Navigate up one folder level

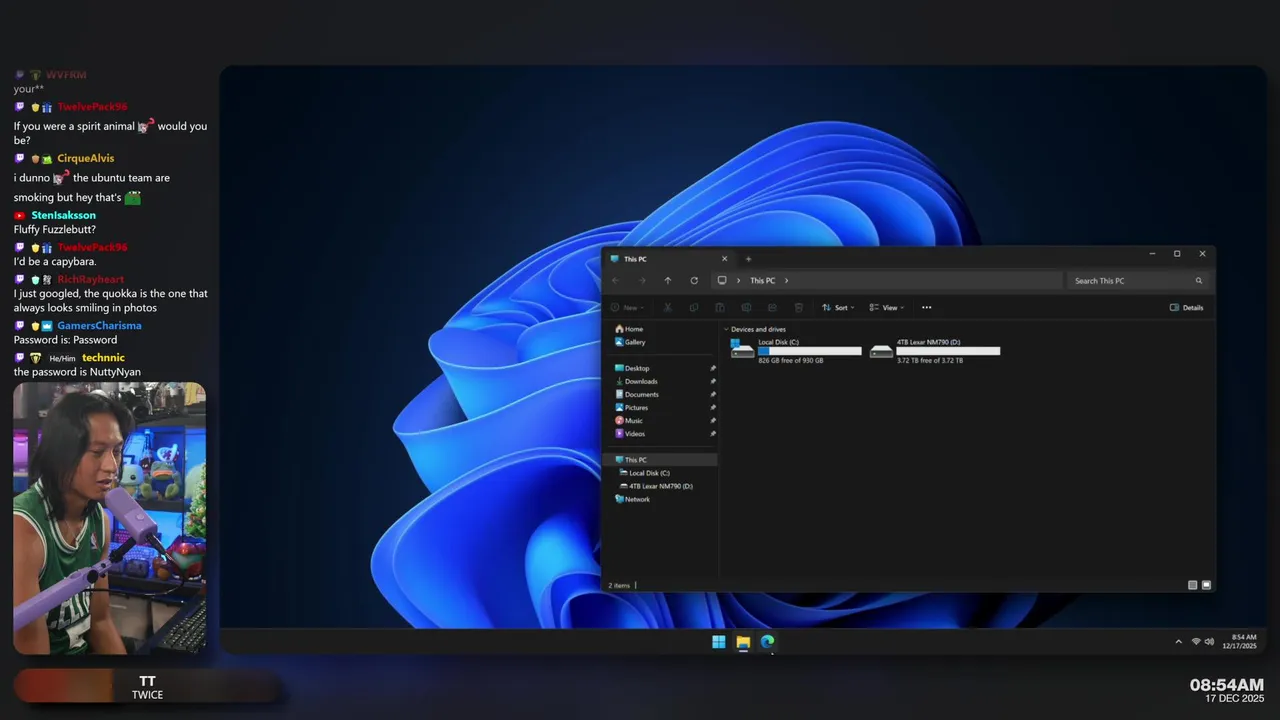[x=668, y=281]
